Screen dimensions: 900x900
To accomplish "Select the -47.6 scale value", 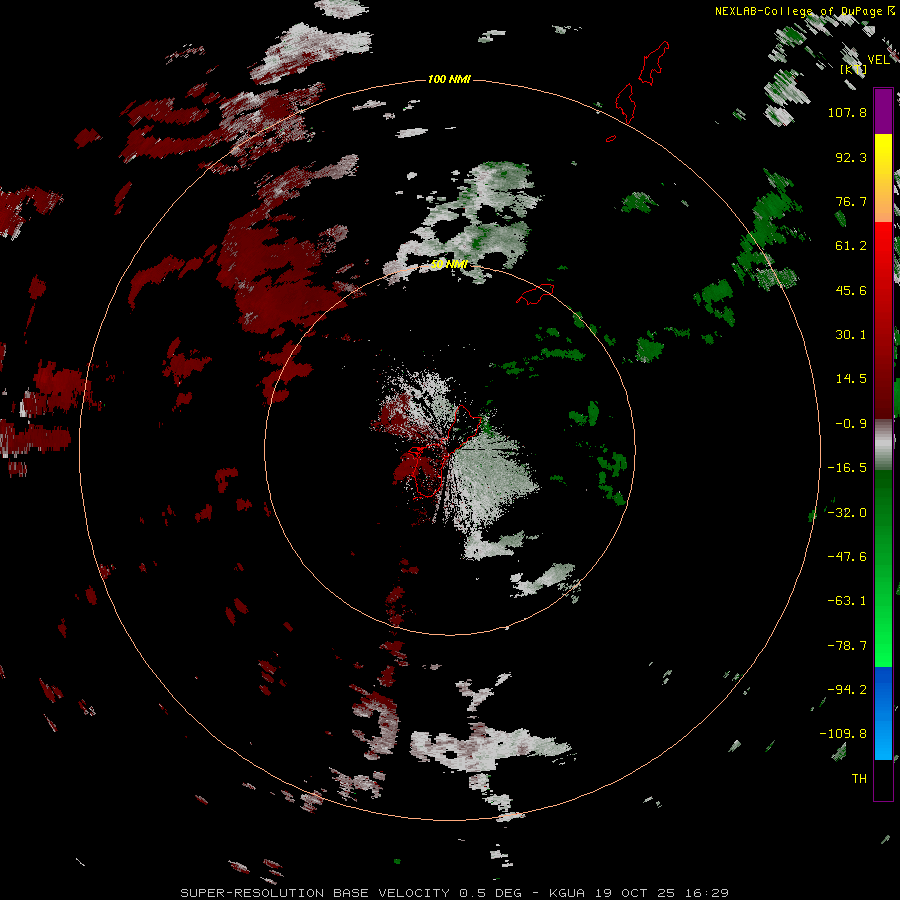I will tap(847, 557).
